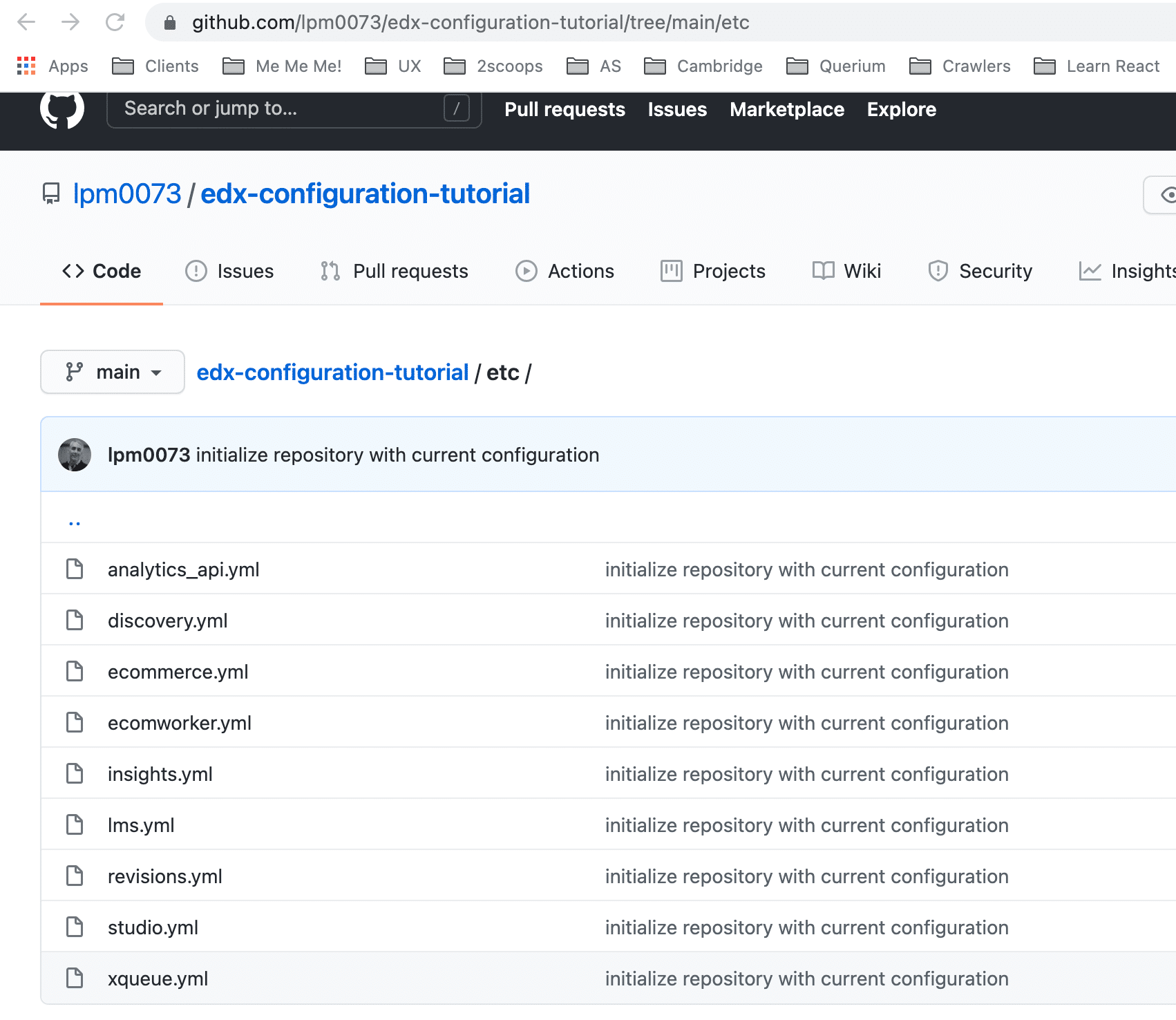The image size is (1176, 1020).
Task: Click the browser back arrow
Action: coord(26,22)
